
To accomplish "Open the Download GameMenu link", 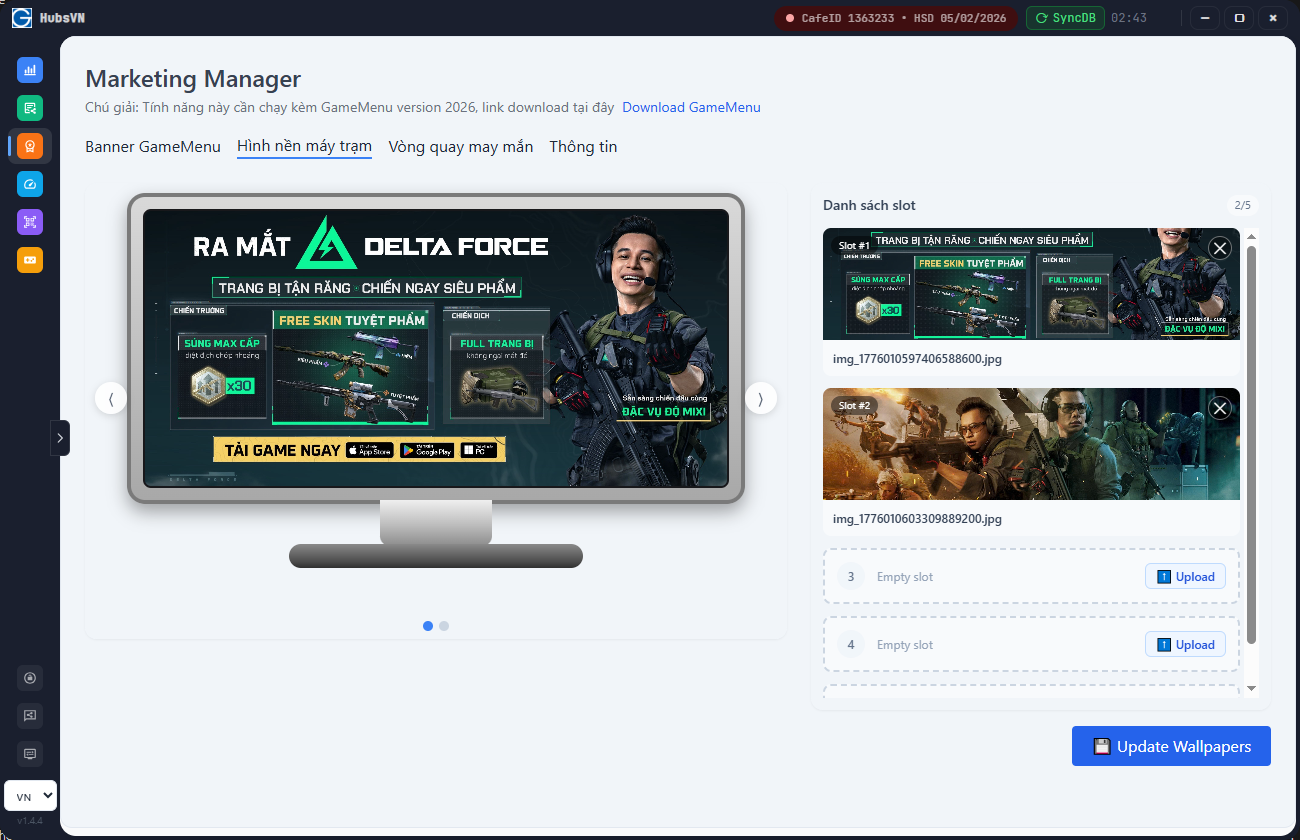I will [x=691, y=107].
